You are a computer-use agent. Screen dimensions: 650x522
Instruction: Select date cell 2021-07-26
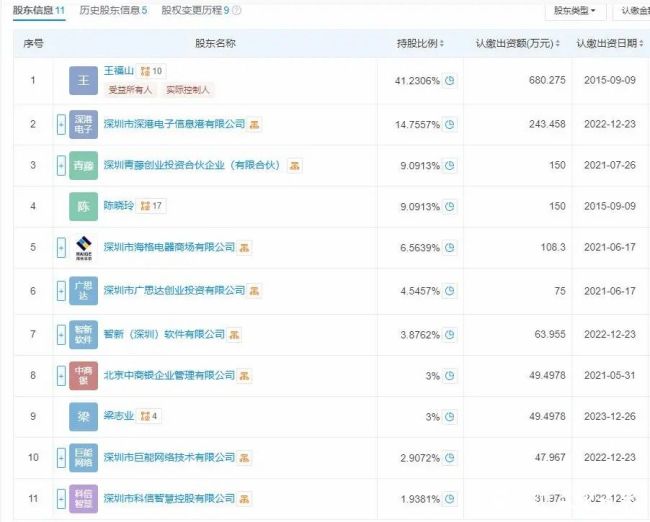tap(610, 165)
